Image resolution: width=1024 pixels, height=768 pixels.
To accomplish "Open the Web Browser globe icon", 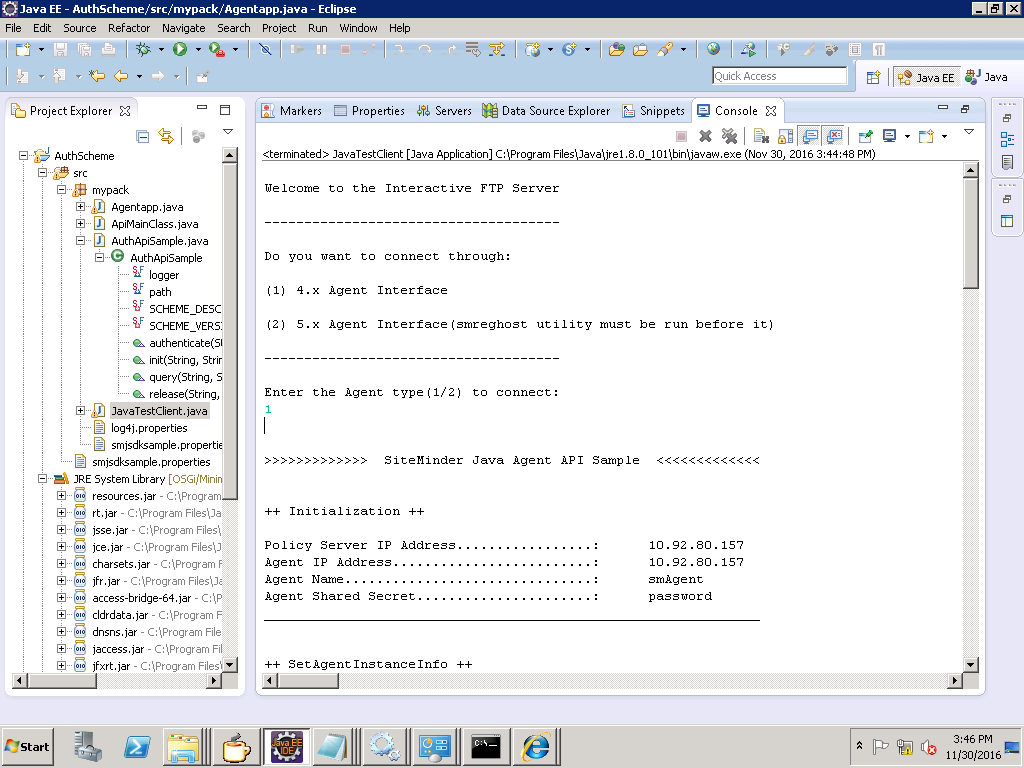I will (713, 50).
